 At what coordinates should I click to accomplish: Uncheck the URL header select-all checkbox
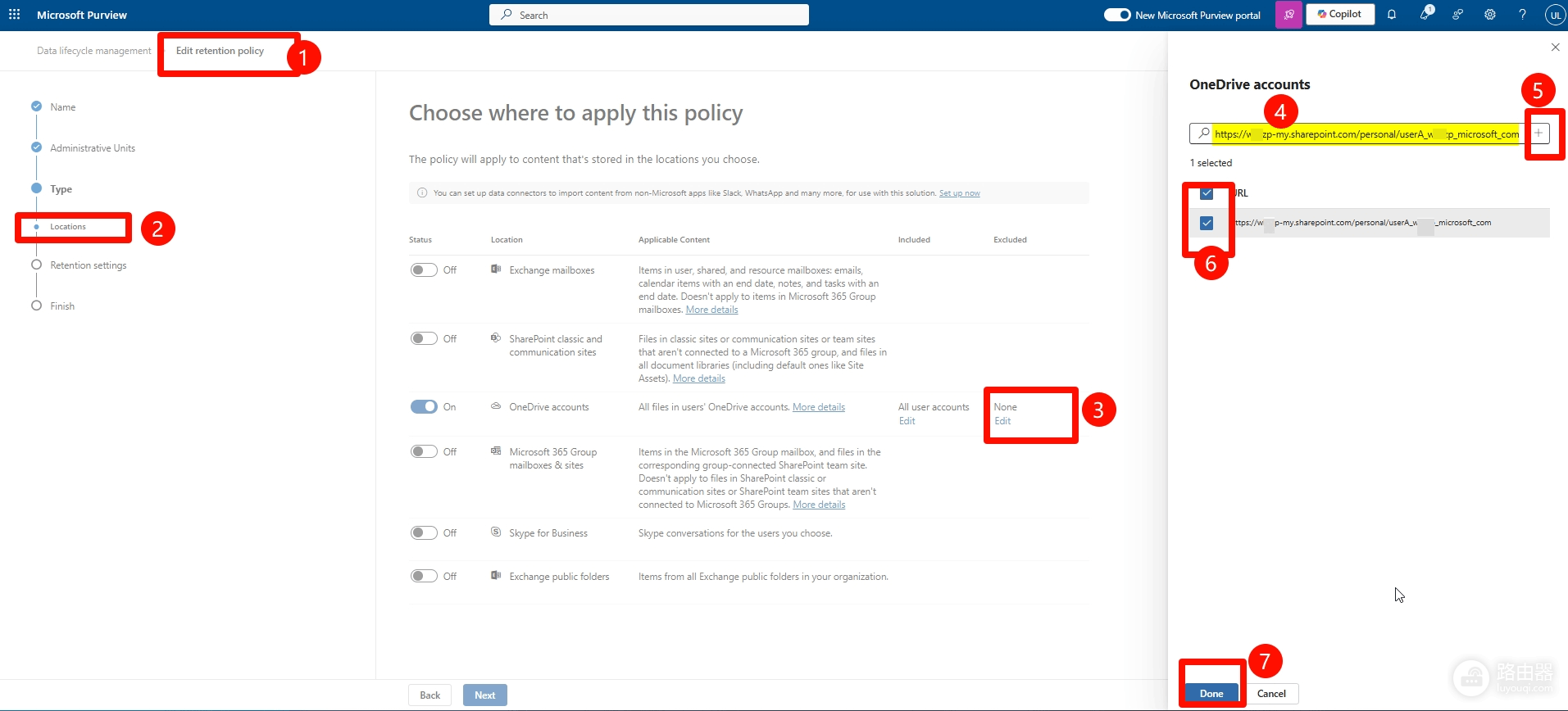tap(1207, 193)
